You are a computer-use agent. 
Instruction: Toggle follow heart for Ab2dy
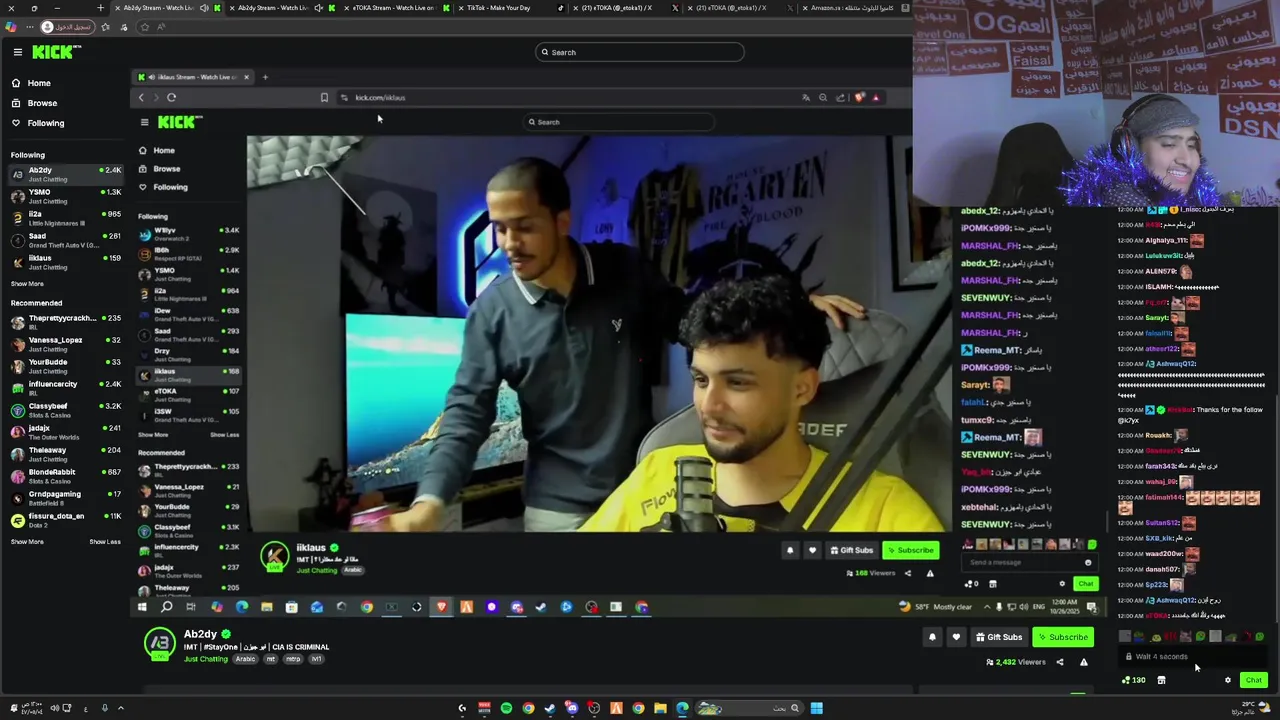pyautogui.click(x=956, y=637)
